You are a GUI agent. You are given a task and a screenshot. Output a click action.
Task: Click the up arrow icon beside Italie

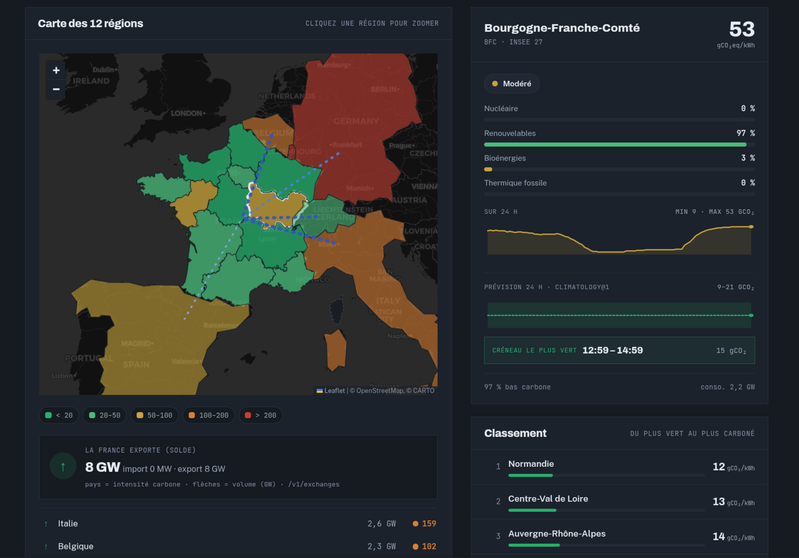46,524
